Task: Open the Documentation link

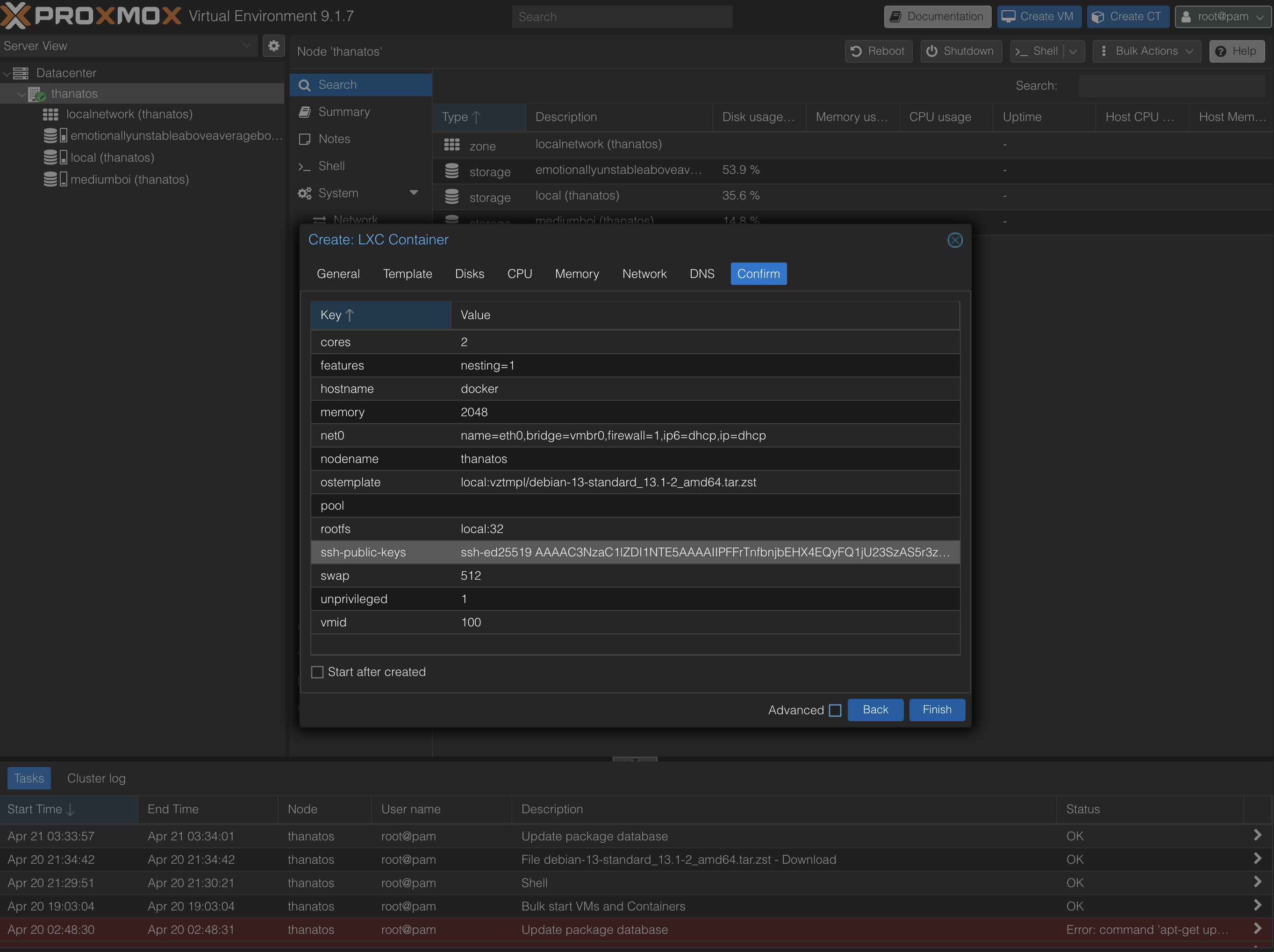Action: (x=938, y=17)
